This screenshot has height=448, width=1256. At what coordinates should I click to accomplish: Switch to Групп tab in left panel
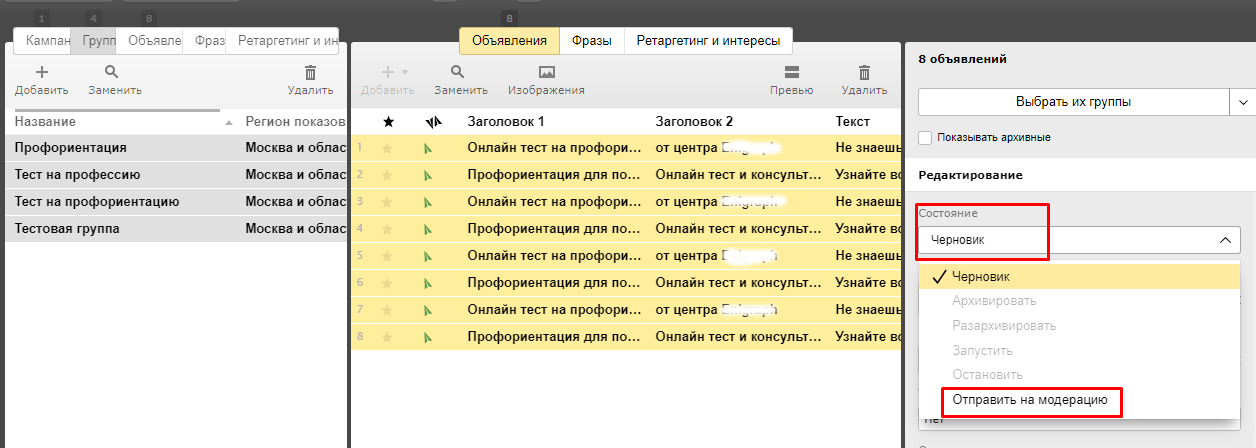click(95, 41)
